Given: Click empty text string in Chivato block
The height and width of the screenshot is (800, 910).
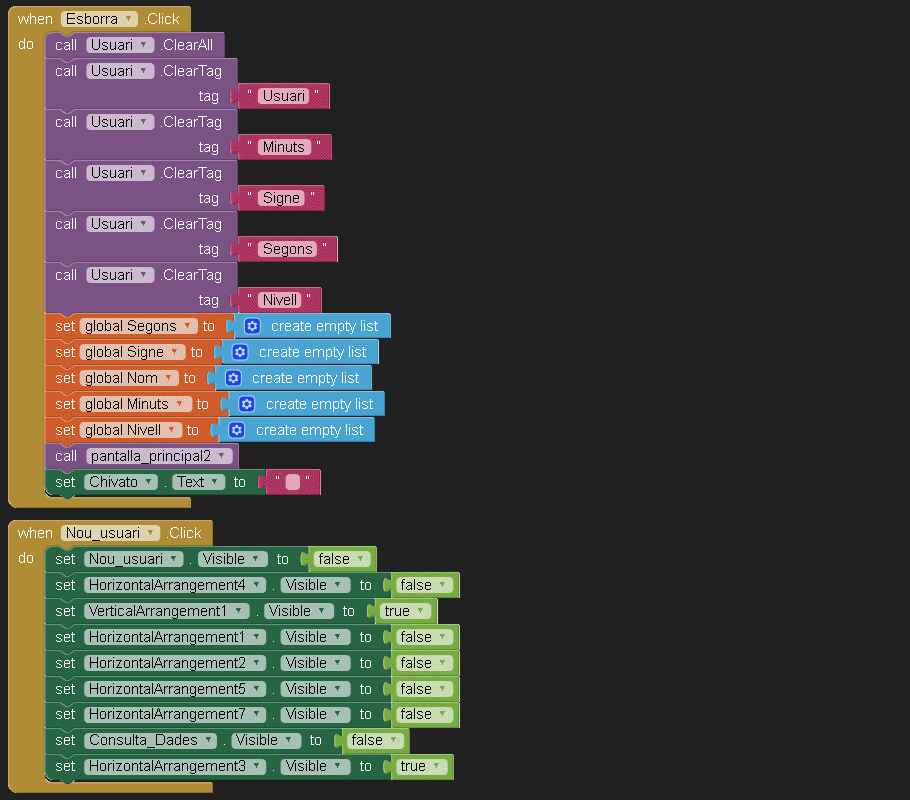Looking at the screenshot, I should 292,483.
